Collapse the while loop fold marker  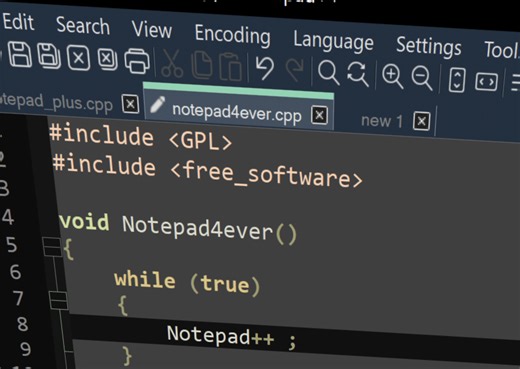point(59,300)
